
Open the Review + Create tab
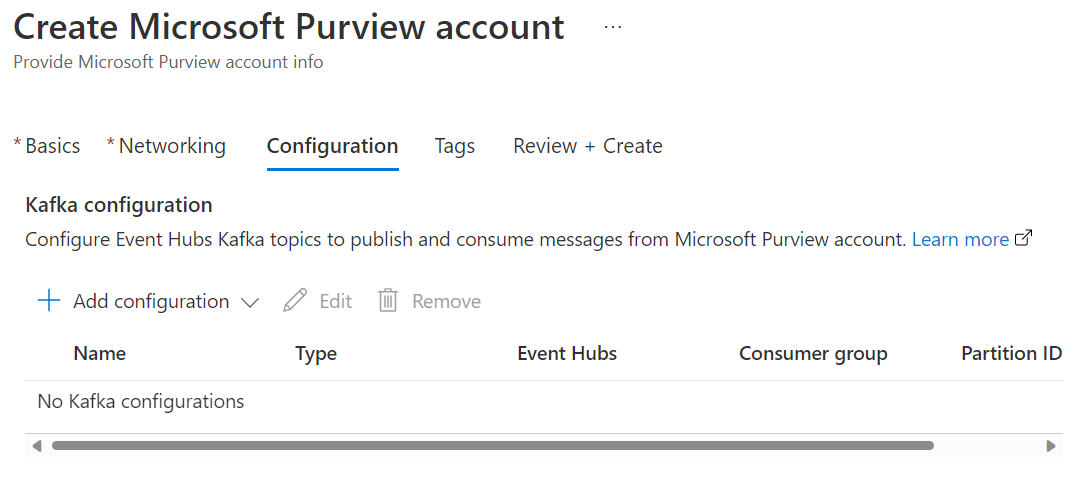[588, 146]
